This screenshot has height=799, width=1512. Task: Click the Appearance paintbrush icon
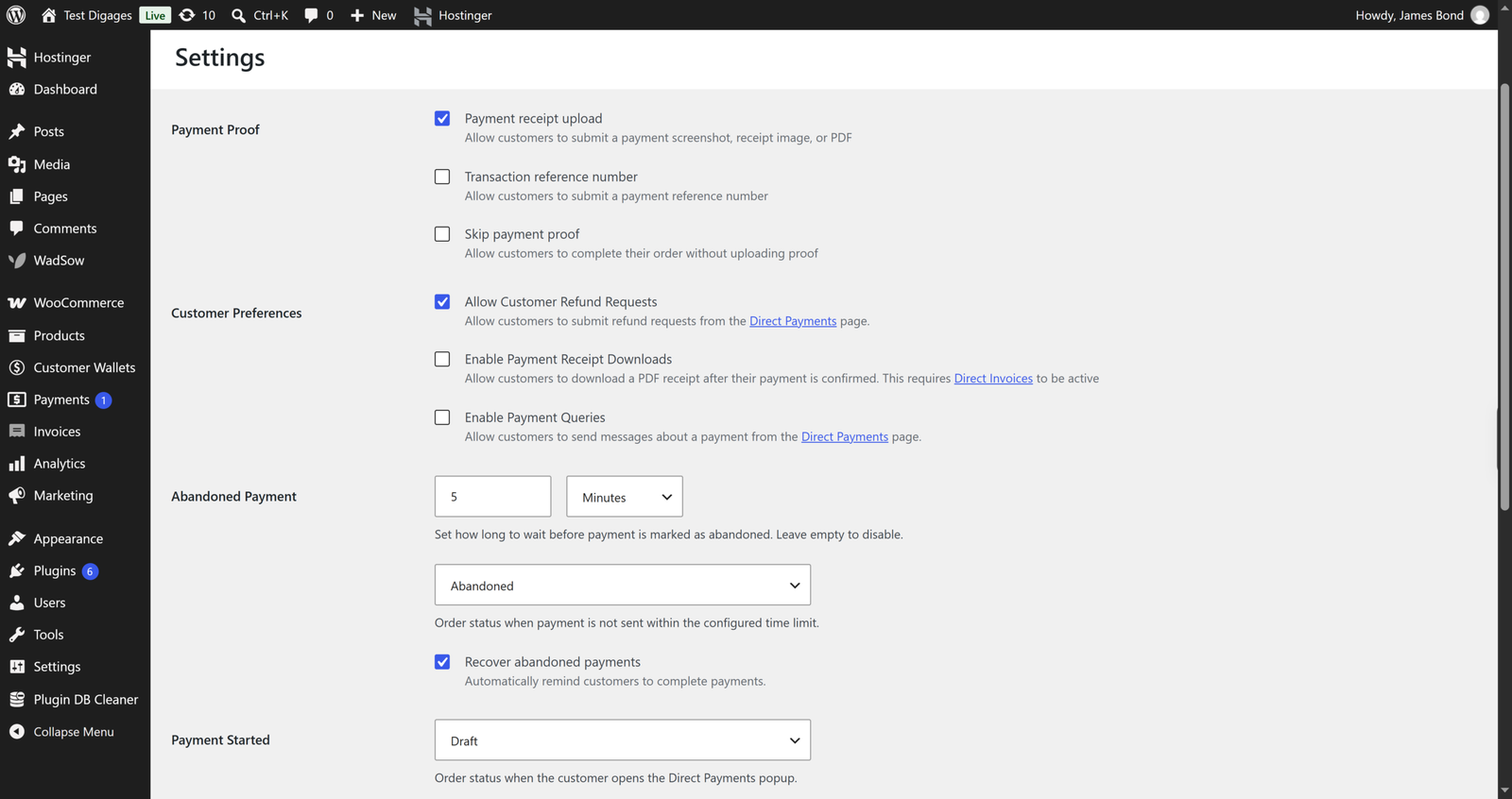pos(17,538)
